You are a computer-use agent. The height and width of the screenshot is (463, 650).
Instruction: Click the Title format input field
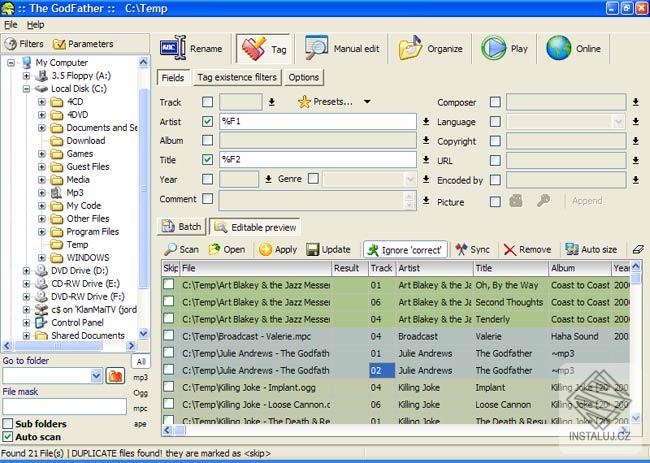316,159
